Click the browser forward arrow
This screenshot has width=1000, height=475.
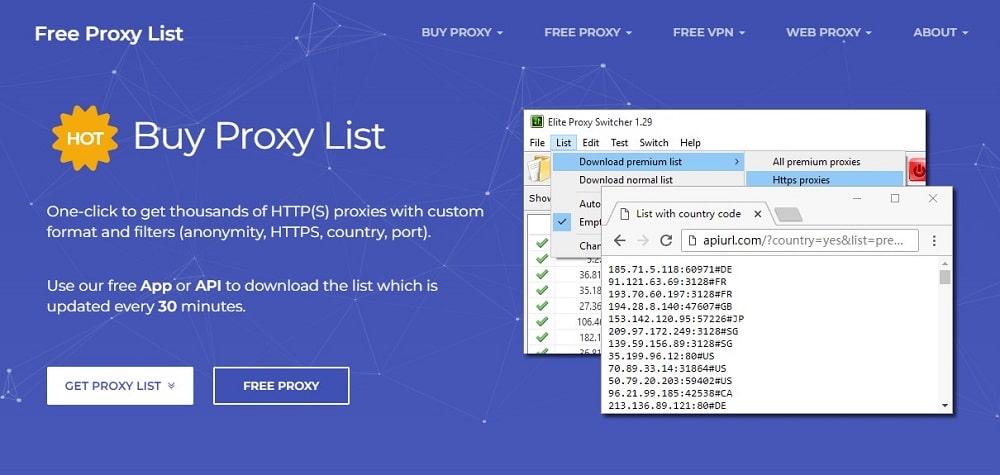coord(643,240)
